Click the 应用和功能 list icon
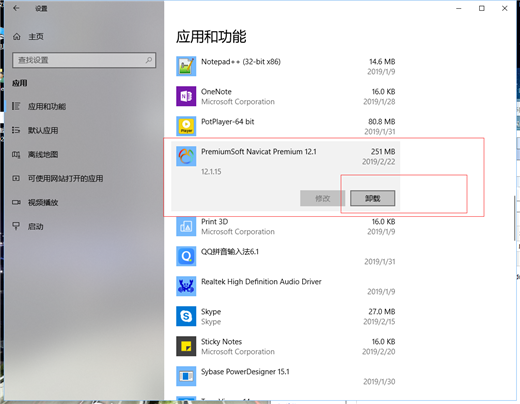 (16, 106)
